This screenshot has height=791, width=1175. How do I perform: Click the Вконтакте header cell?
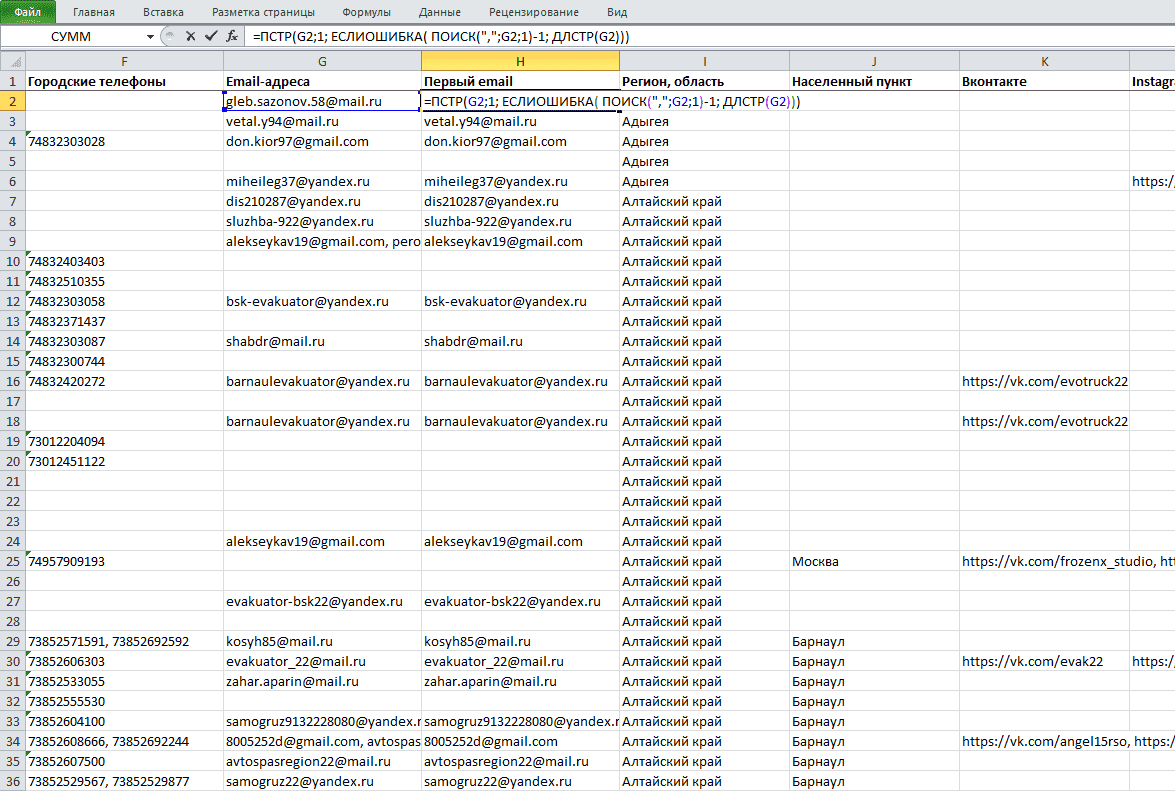point(1044,81)
